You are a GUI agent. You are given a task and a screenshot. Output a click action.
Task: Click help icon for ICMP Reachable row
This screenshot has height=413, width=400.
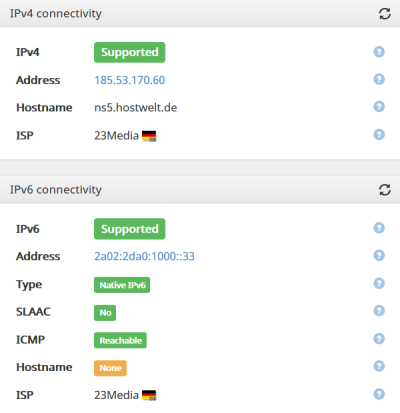(379, 339)
